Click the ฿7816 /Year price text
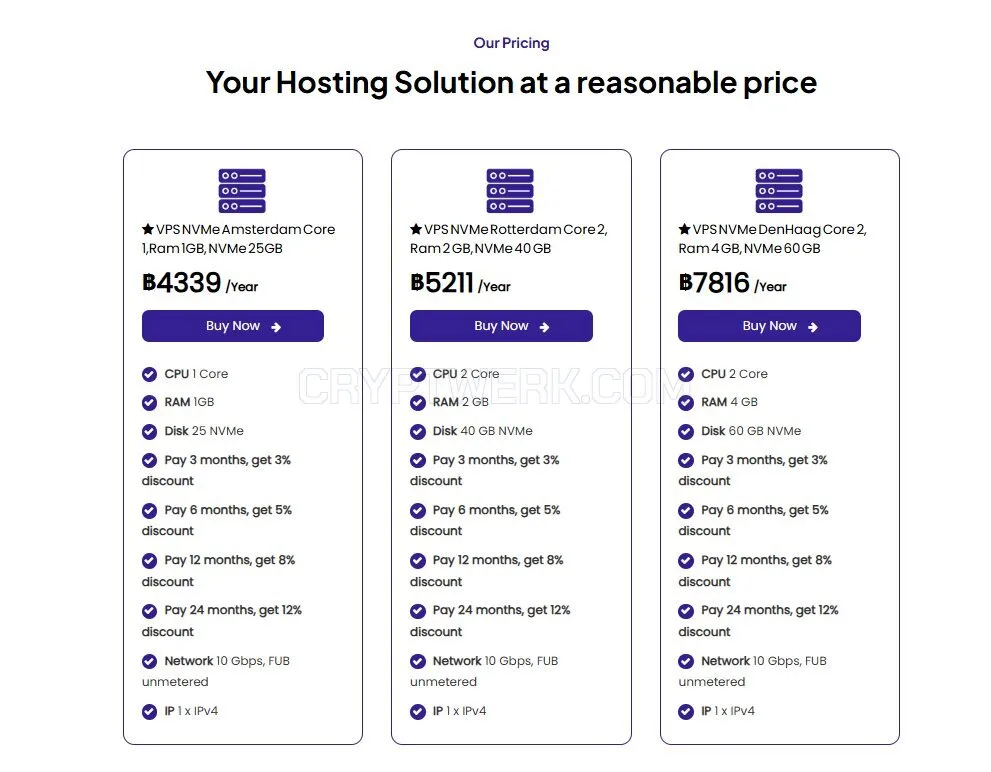The width and height of the screenshot is (991, 772). coord(733,283)
